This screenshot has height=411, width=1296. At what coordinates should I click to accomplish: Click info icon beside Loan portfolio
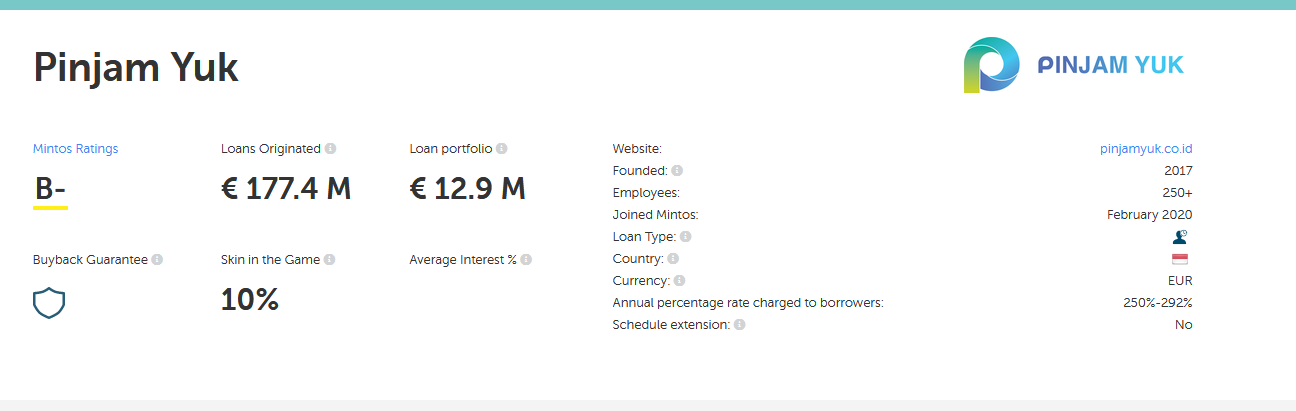click(502, 149)
